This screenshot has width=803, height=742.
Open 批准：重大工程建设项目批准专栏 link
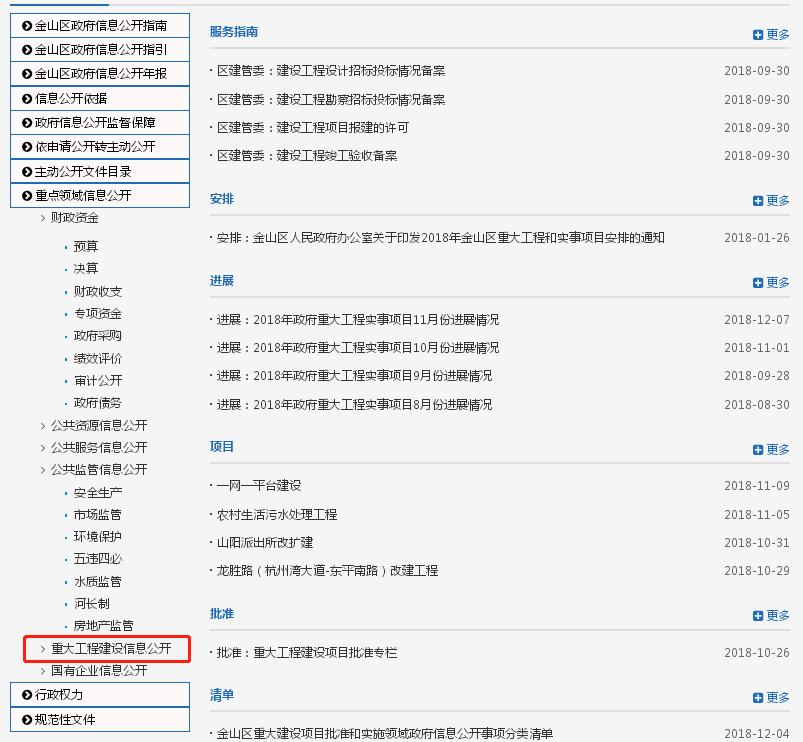[307, 653]
